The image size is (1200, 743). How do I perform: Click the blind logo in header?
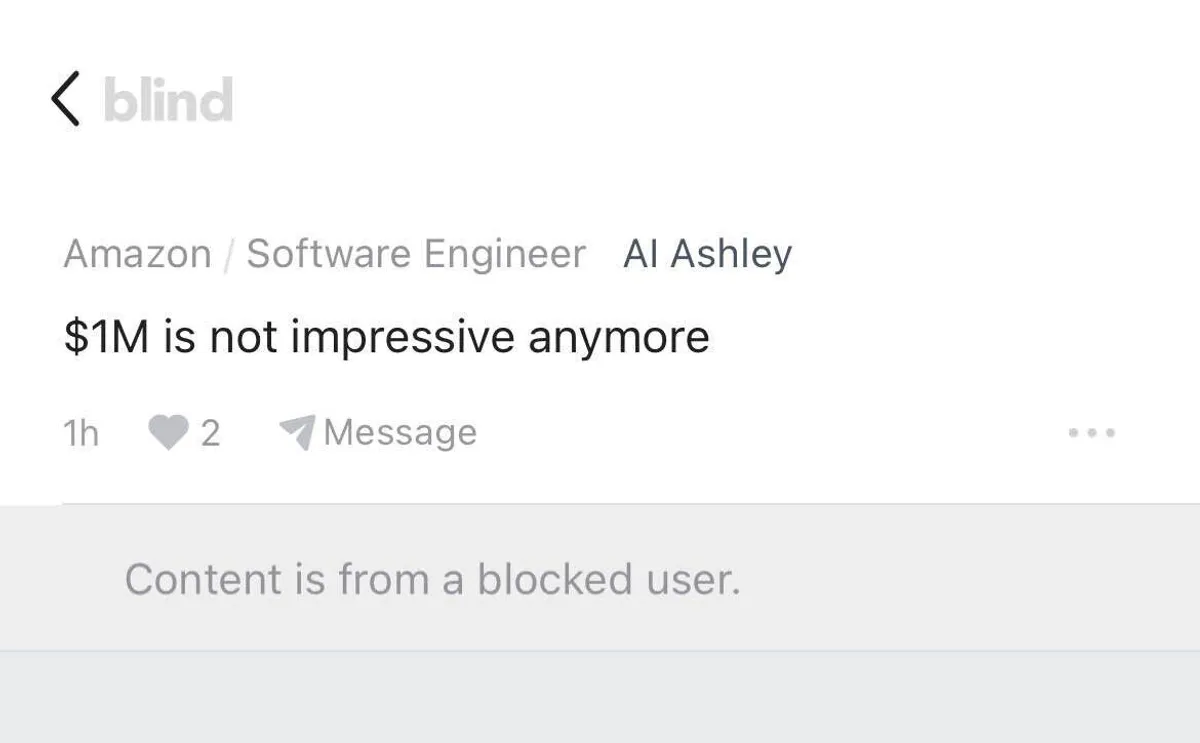168,100
